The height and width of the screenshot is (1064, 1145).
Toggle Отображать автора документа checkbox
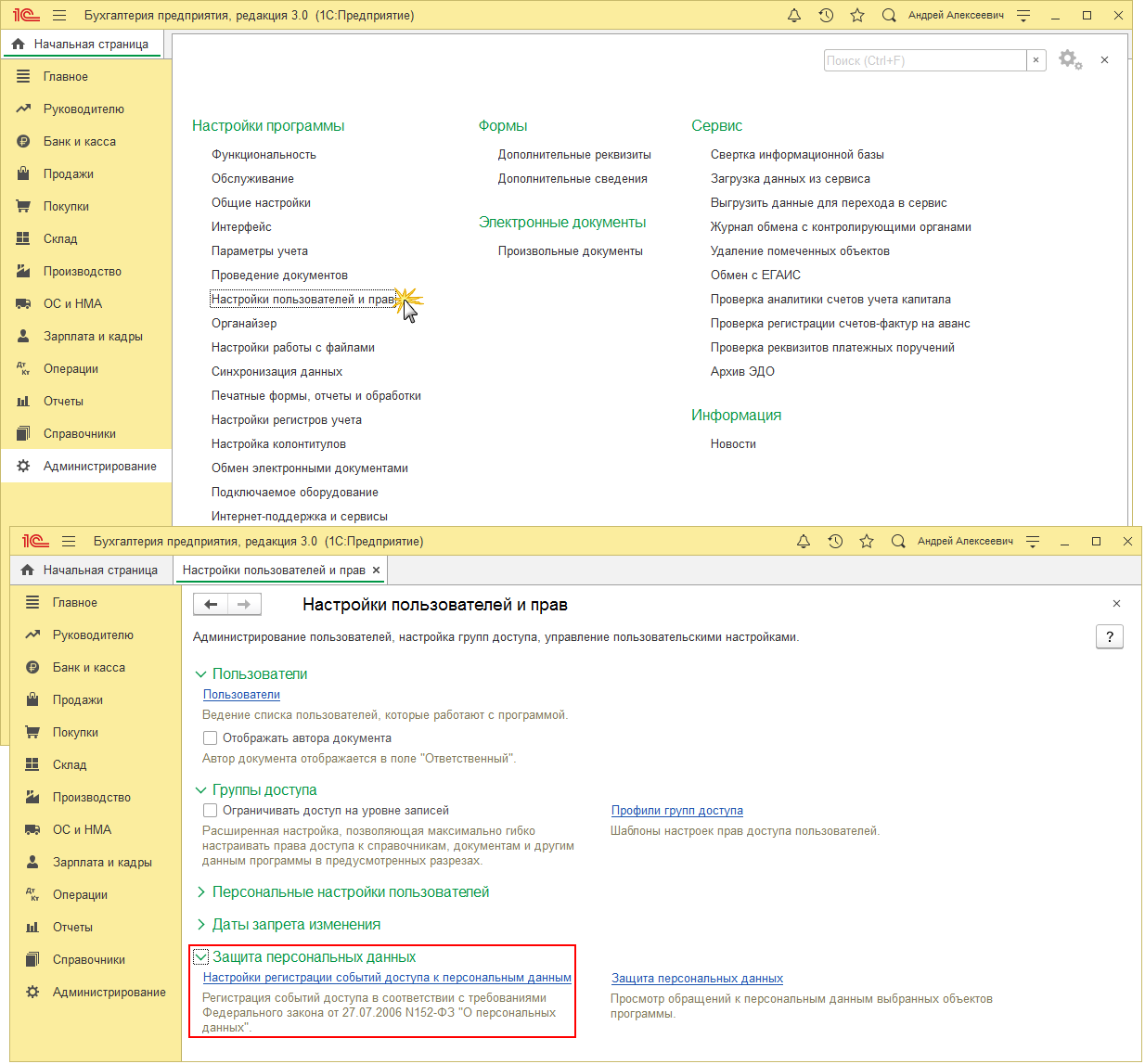coord(211,738)
